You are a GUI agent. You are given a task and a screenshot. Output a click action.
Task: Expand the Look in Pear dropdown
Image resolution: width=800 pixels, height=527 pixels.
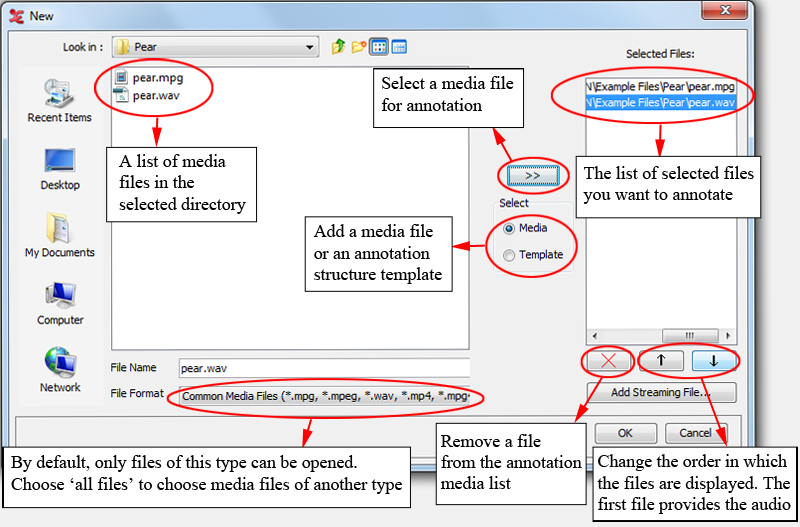pyautogui.click(x=309, y=47)
